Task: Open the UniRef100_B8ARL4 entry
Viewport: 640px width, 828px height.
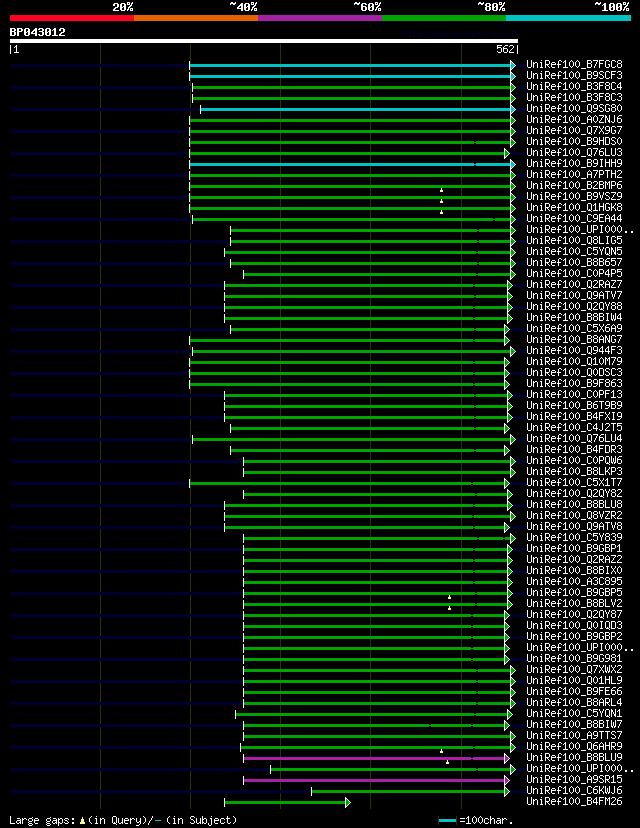Action: click(x=574, y=702)
